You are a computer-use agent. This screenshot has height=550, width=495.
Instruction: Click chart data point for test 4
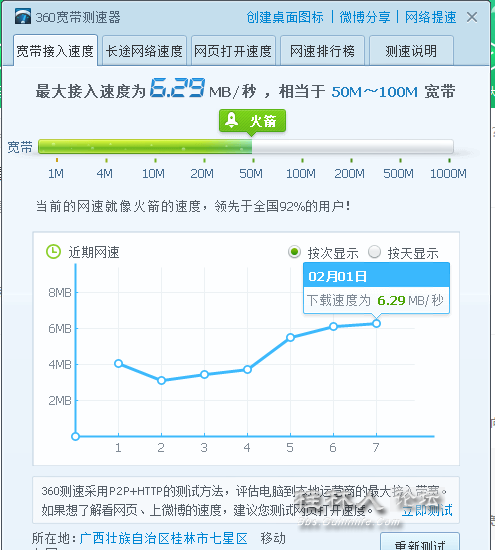coord(247,369)
